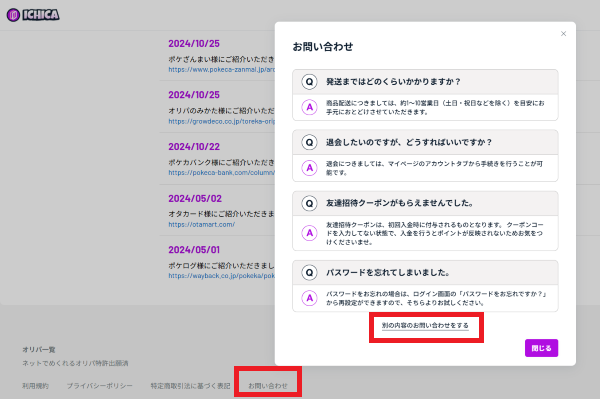Click the question 退会したいのですが、どうすればいいですか？
The image size is (600, 399).
point(409,142)
